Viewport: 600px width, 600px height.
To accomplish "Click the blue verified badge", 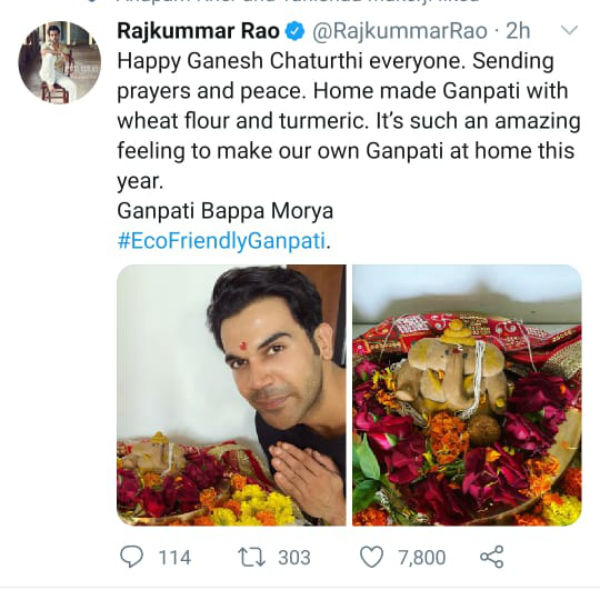I will tap(296, 31).
